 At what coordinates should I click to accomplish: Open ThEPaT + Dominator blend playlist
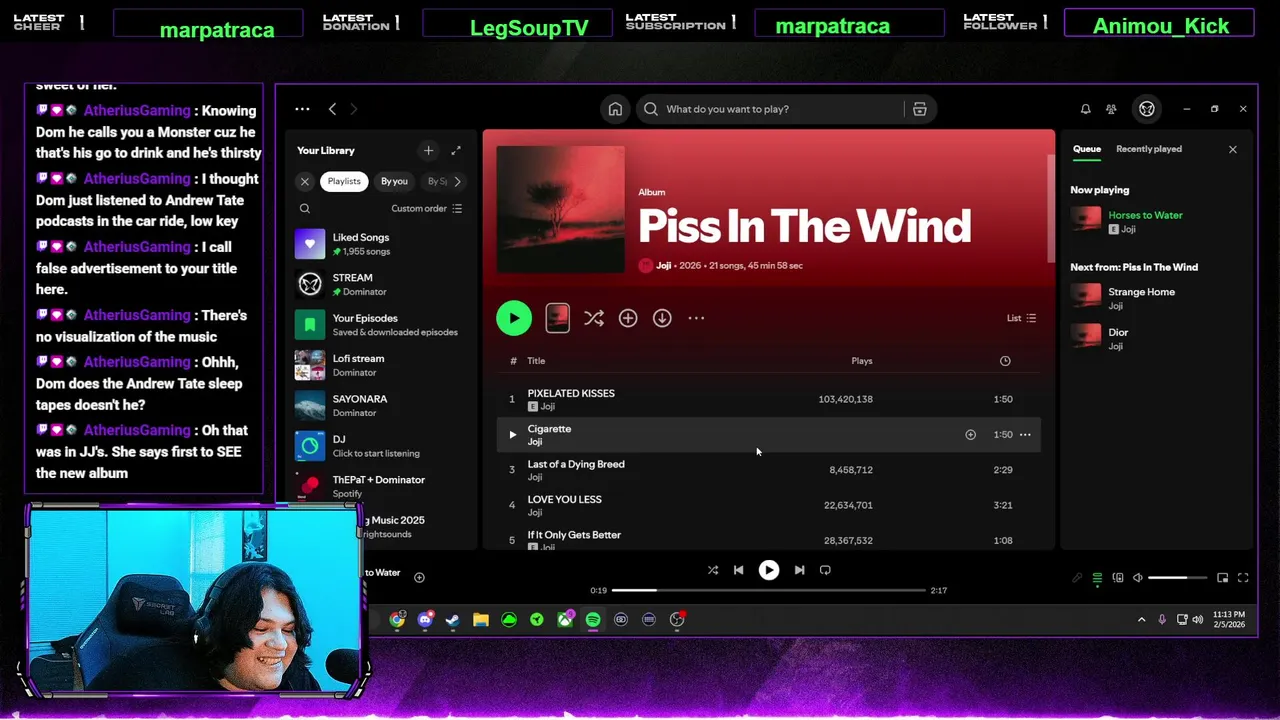pos(381,486)
